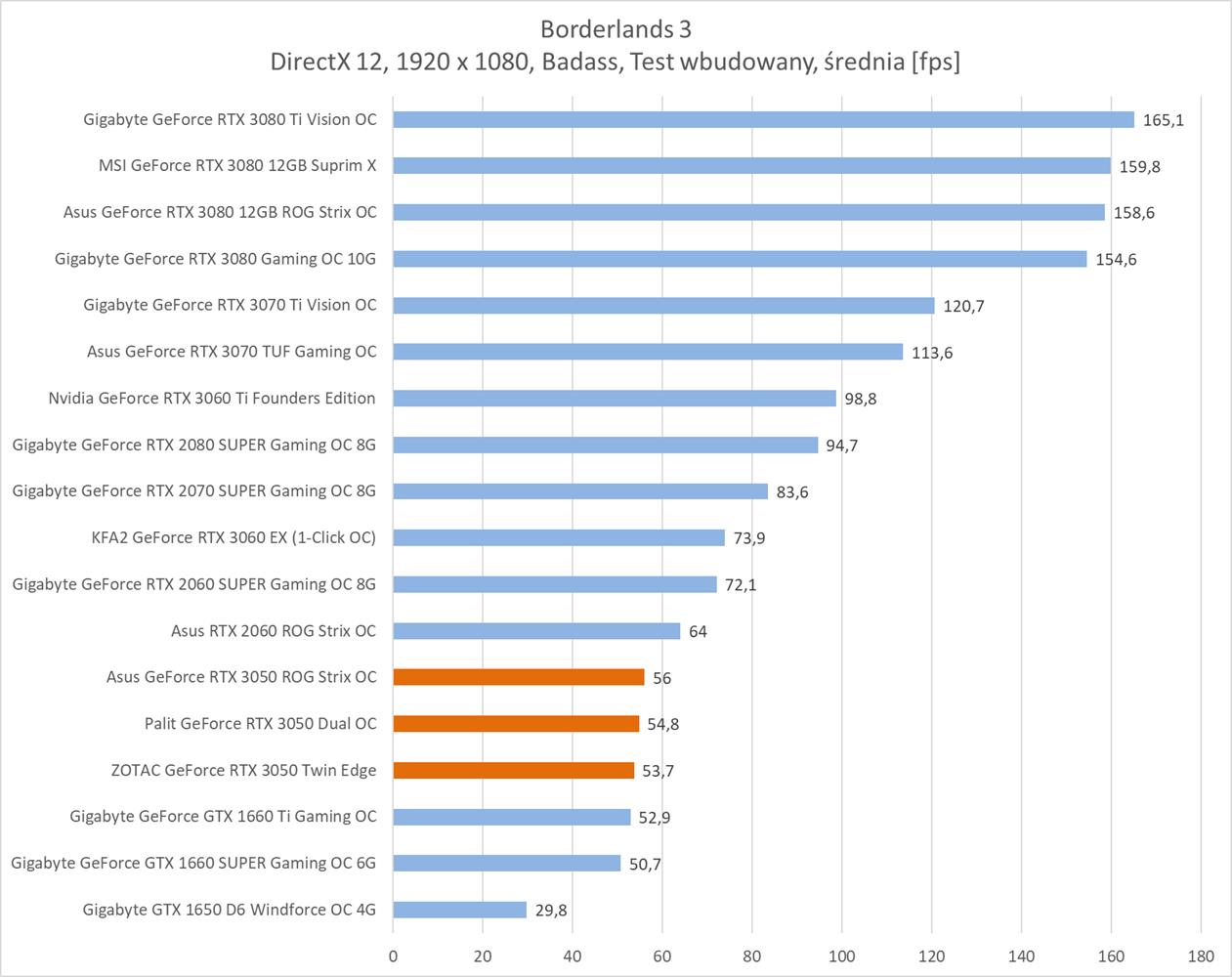Viewport: 1232px width, 977px height.
Task: Click the Asus RTX 3070 TUF Gaming OC label
Action: (x=232, y=352)
